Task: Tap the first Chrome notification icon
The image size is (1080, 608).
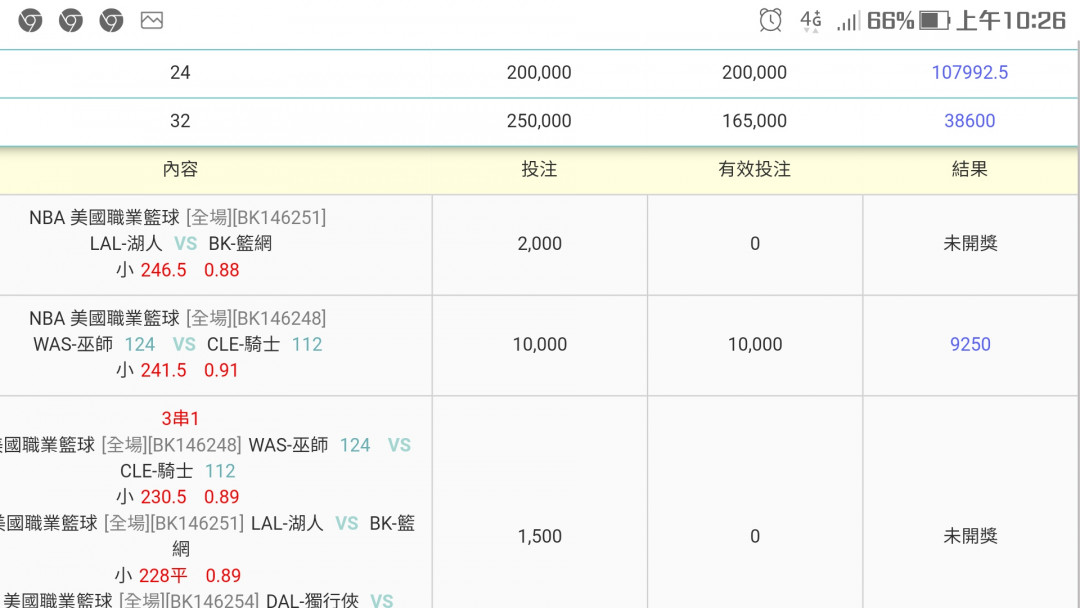Action: click(30, 21)
